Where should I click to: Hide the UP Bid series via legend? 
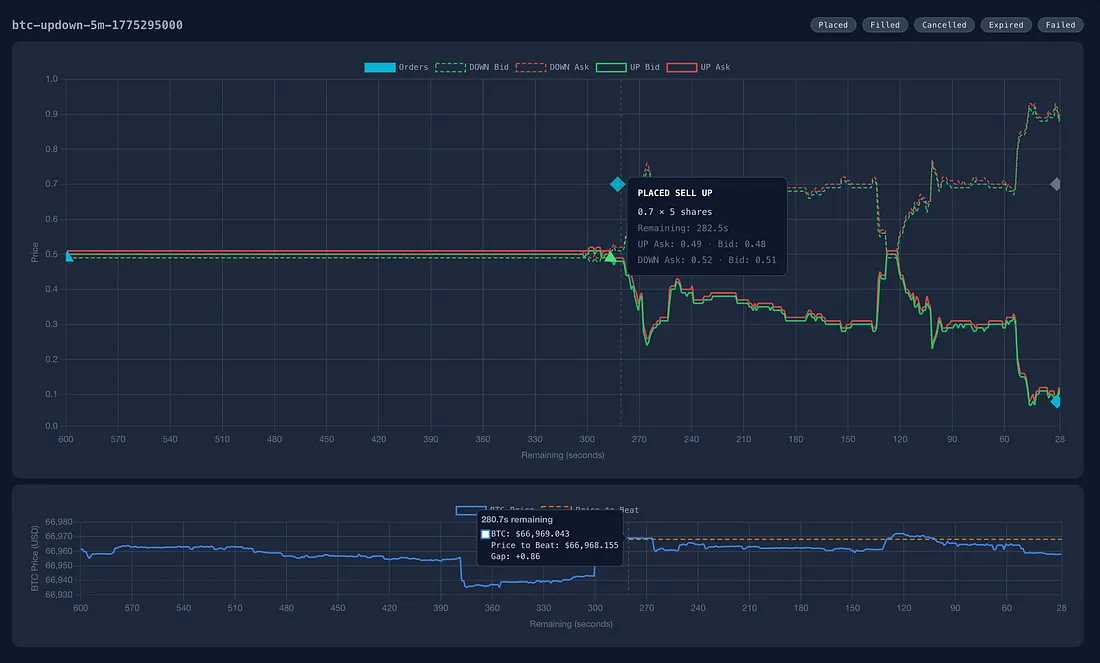pyautogui.click(x=628, y=67)
